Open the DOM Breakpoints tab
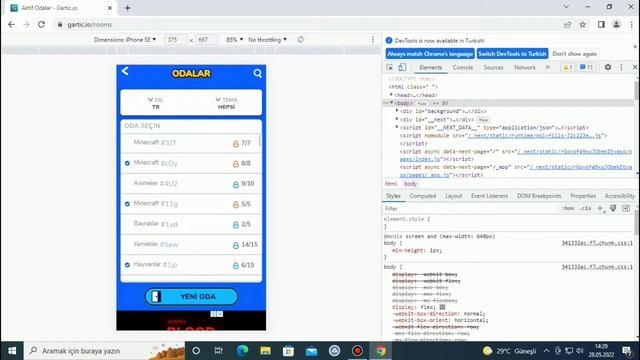This screenshot has width=640, height=360. (539, 196)
